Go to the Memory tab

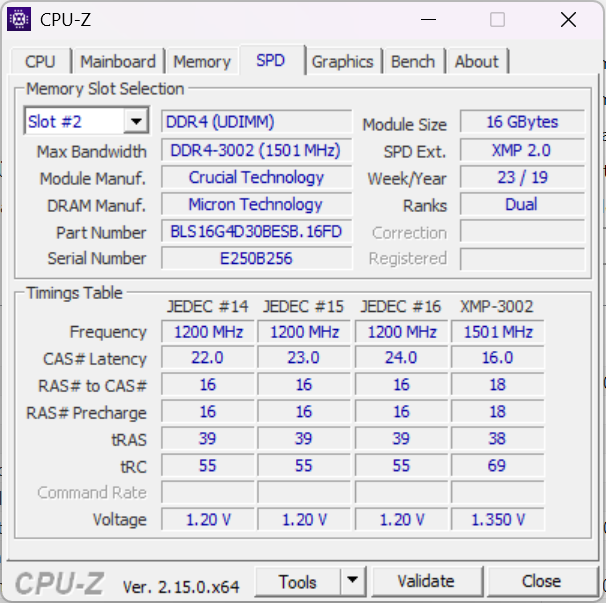(x=202, y=61)
